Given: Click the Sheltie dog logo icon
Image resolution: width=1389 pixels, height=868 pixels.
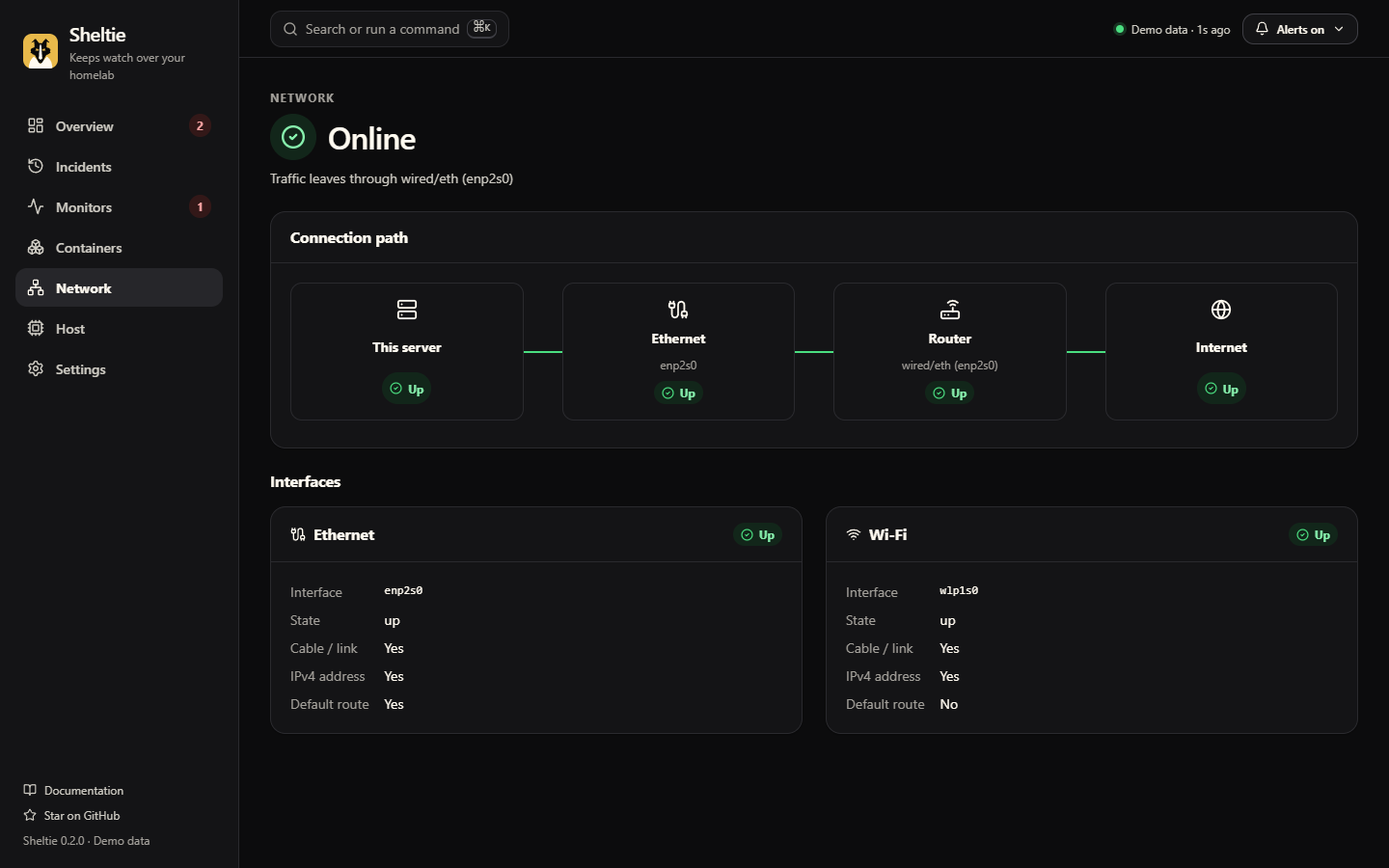Looking at the screenshot, I should [x=41, y=51].
